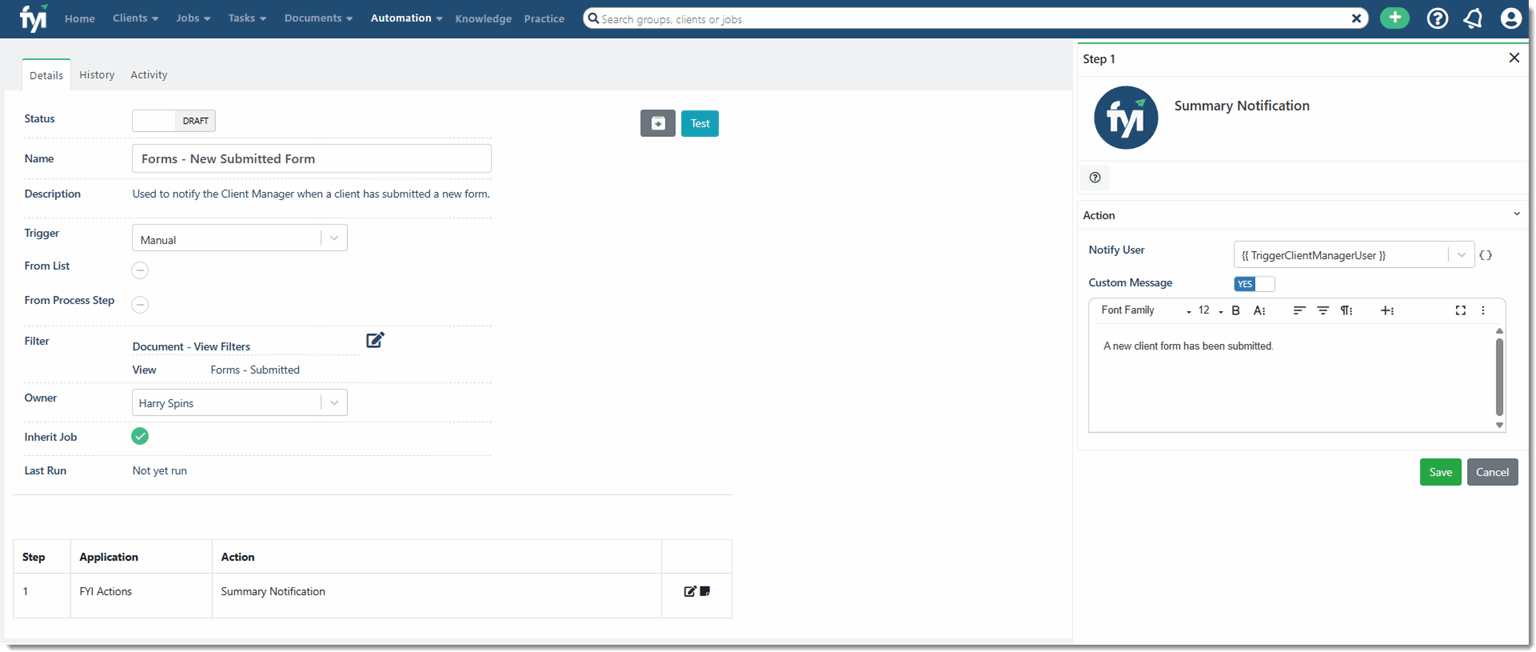The height and width of the screenshot is (652, 1536).
Task: Open the Tasks menu
Action: (247, 18)
